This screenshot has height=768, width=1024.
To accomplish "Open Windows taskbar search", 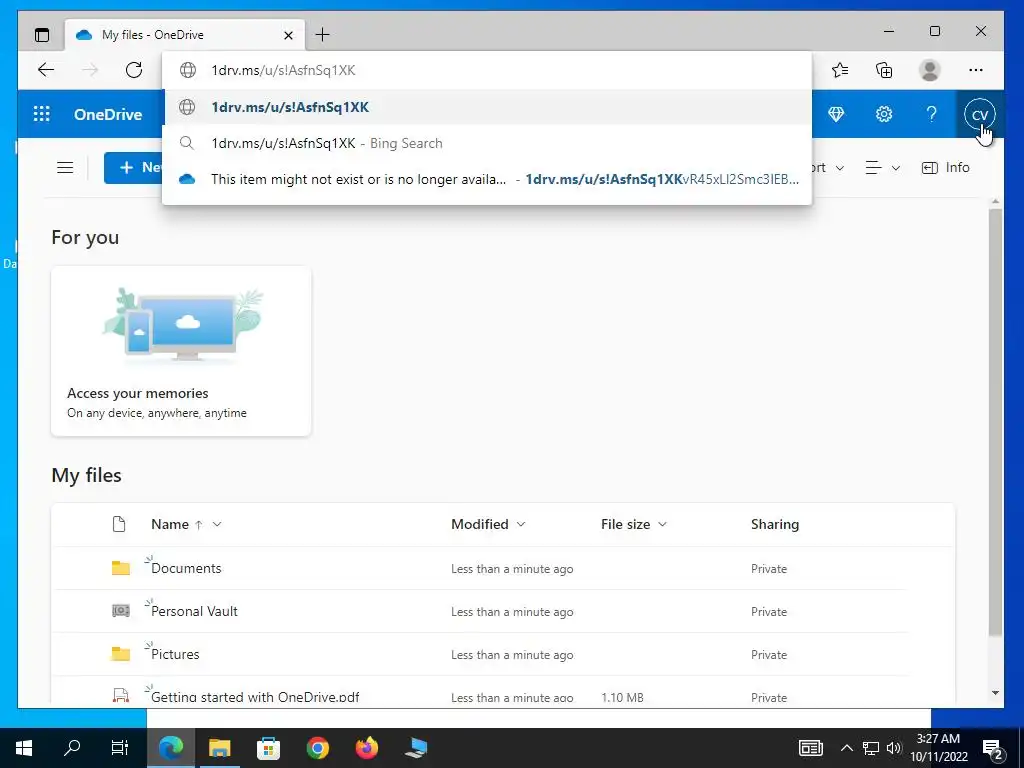I will click(72, 748).
